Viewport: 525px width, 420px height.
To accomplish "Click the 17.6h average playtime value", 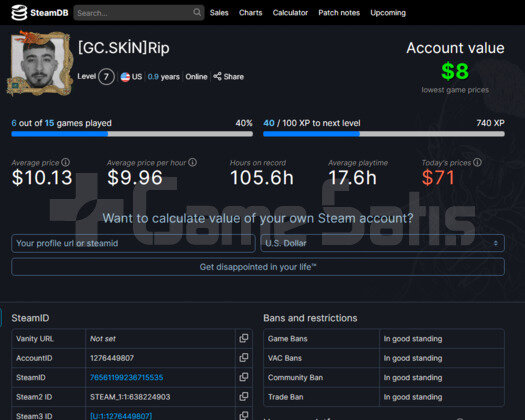I will [x=352, y=178].
